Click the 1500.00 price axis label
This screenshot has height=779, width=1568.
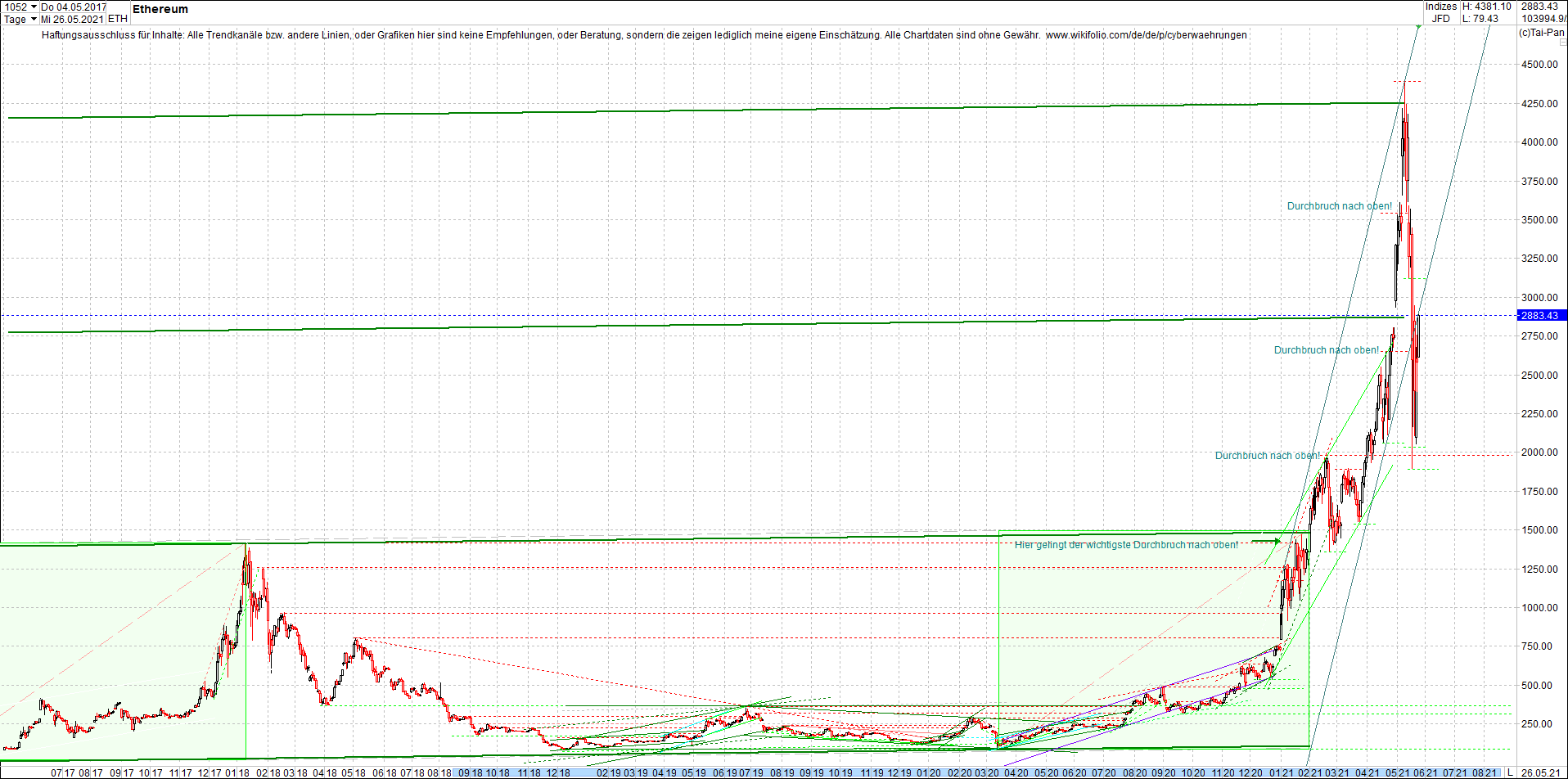(x=1540, y=530)
